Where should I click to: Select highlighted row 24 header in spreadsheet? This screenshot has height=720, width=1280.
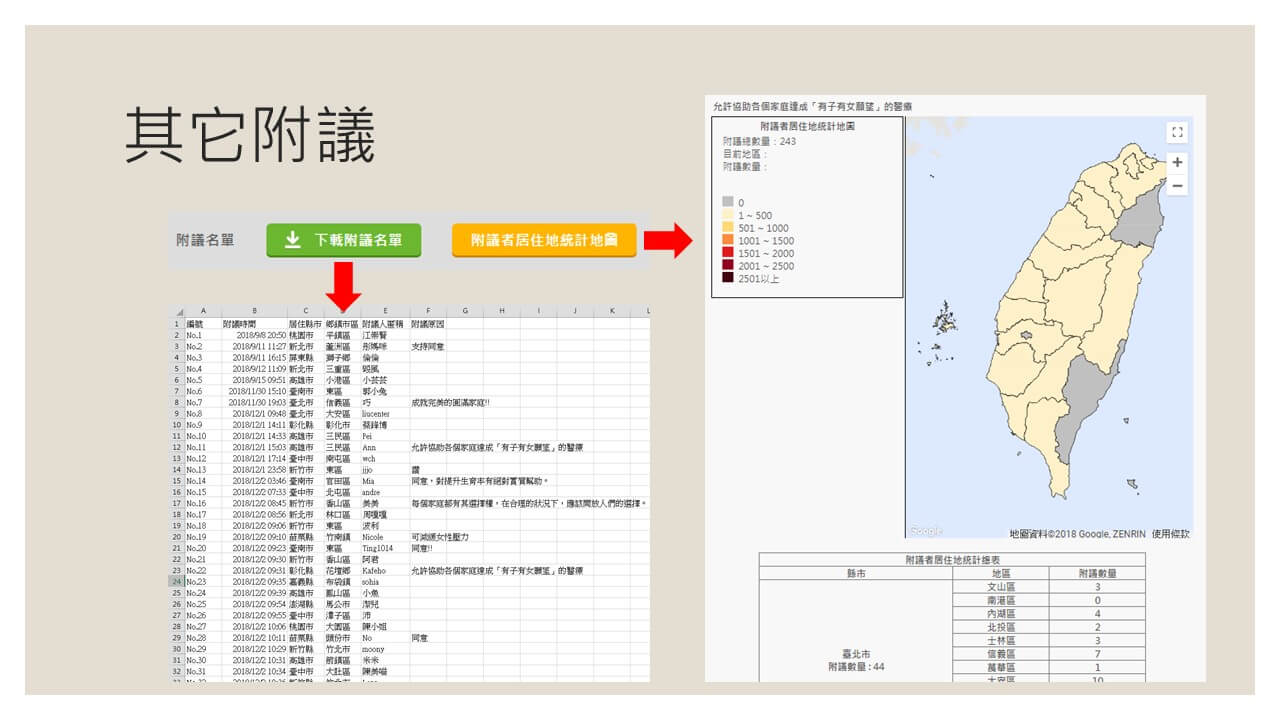[x=175, y=581]
